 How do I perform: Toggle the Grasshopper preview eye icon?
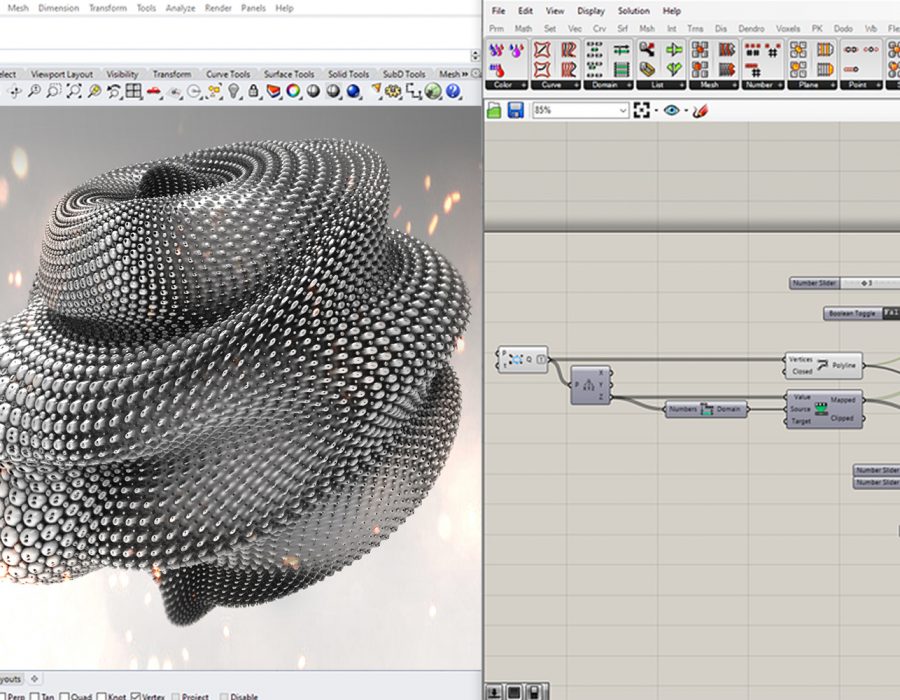click(671, 110)
